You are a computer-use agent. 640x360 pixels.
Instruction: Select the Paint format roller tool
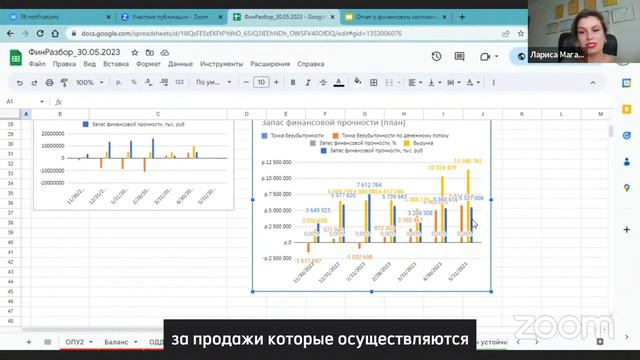point(64,83)
